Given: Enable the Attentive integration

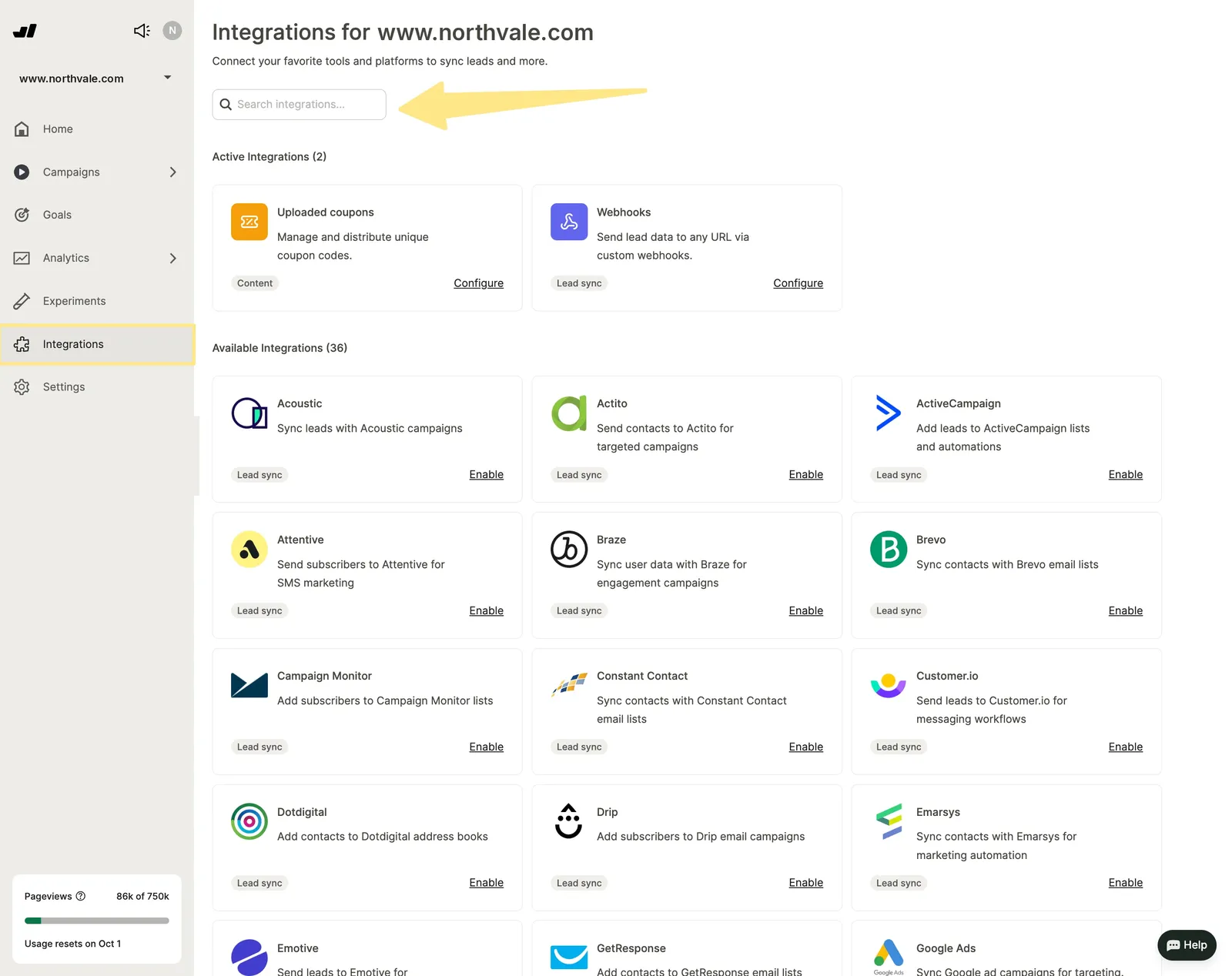Looking at the screenshot, I should pos(486,611).
